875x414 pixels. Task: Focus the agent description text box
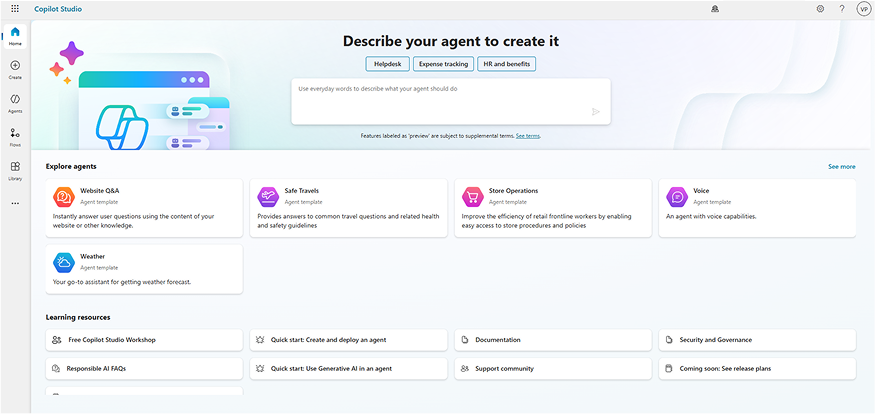click(451, 101)
